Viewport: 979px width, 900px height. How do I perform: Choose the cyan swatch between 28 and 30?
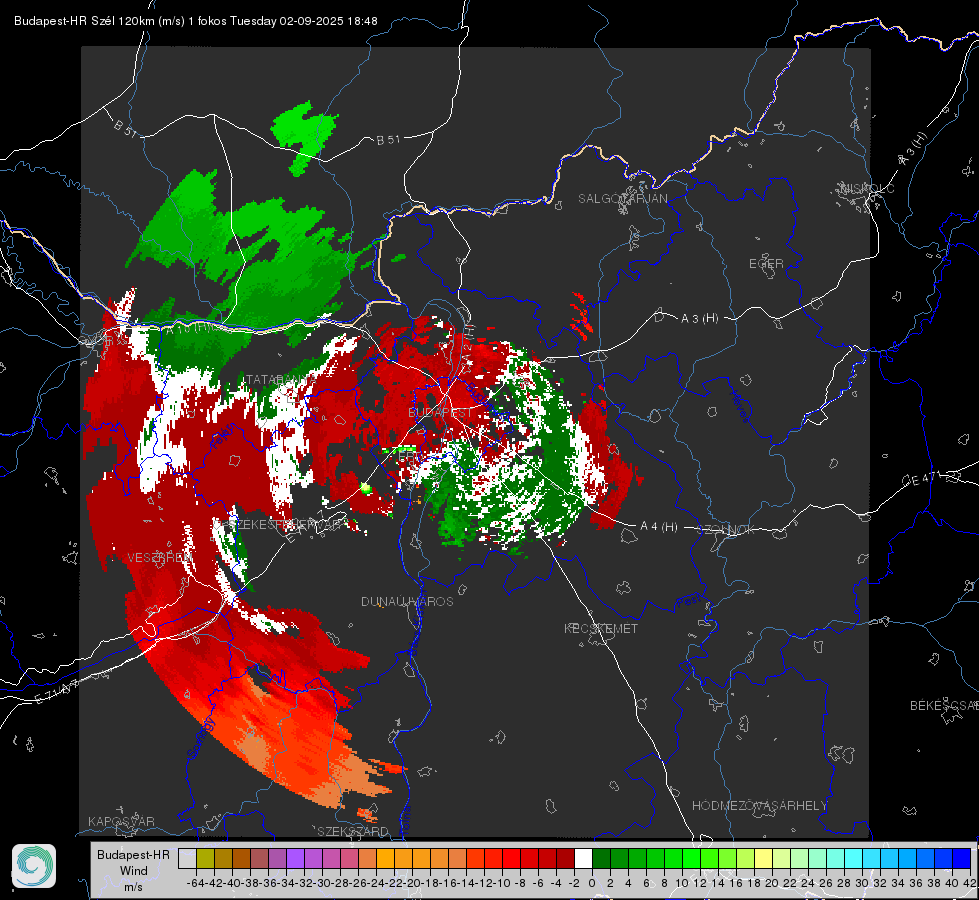pyautogui.click(x=854, y=858)
